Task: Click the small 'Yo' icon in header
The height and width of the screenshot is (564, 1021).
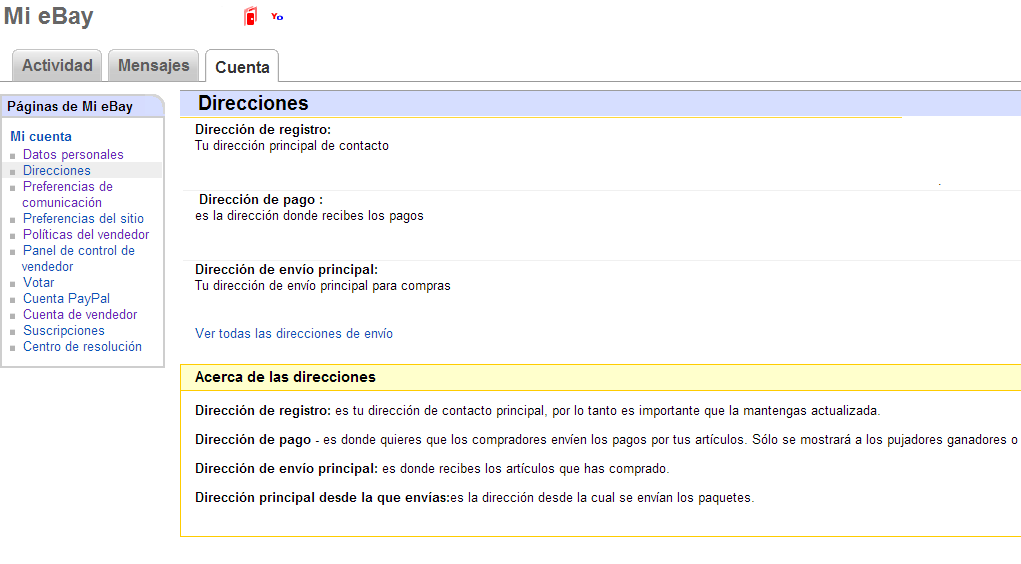Action: click(277, 17)
